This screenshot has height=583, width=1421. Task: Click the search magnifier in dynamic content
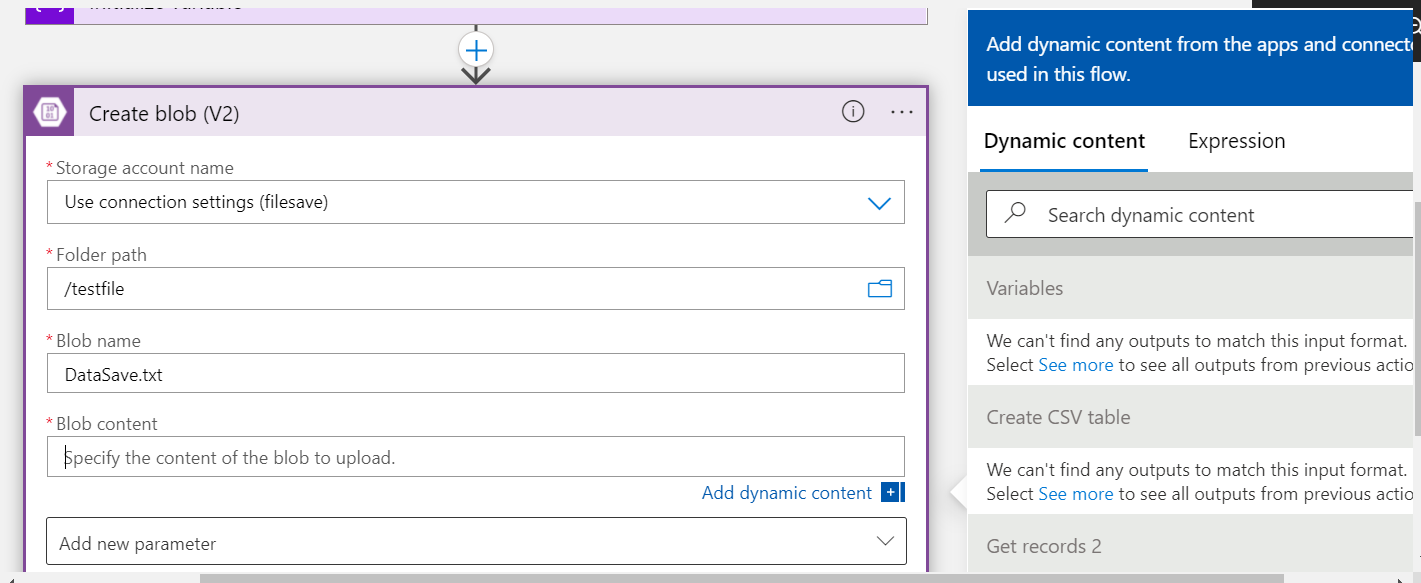click(x=1015, y=214)
